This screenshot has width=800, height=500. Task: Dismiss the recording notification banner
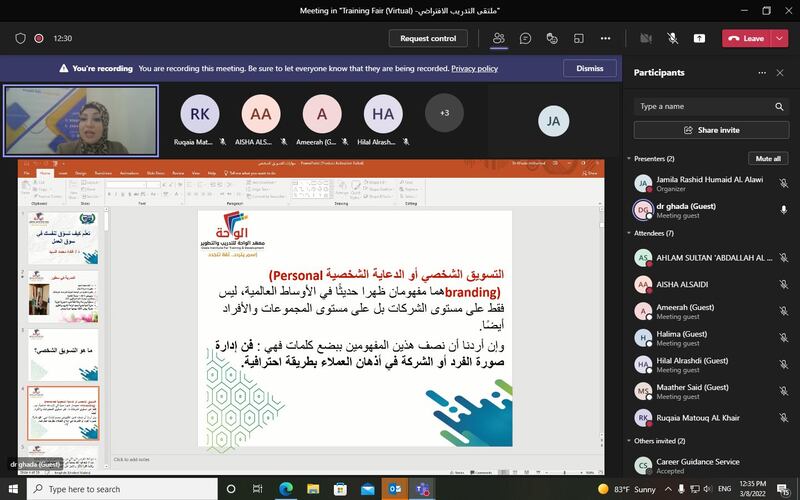click(x=590, y=68)
